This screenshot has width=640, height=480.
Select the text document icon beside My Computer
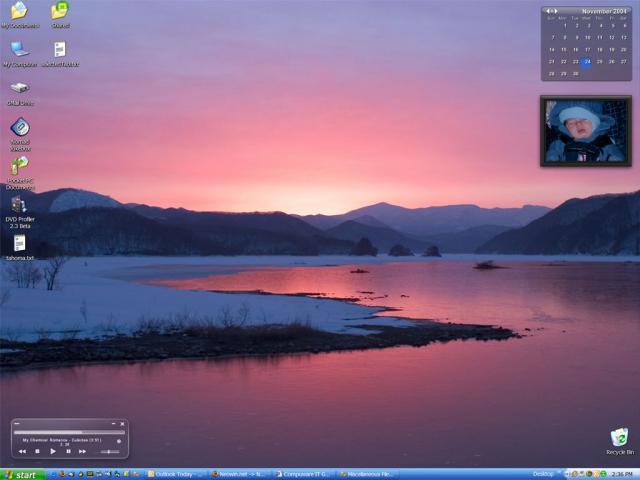pyautogui.click(x=60, y=53)
